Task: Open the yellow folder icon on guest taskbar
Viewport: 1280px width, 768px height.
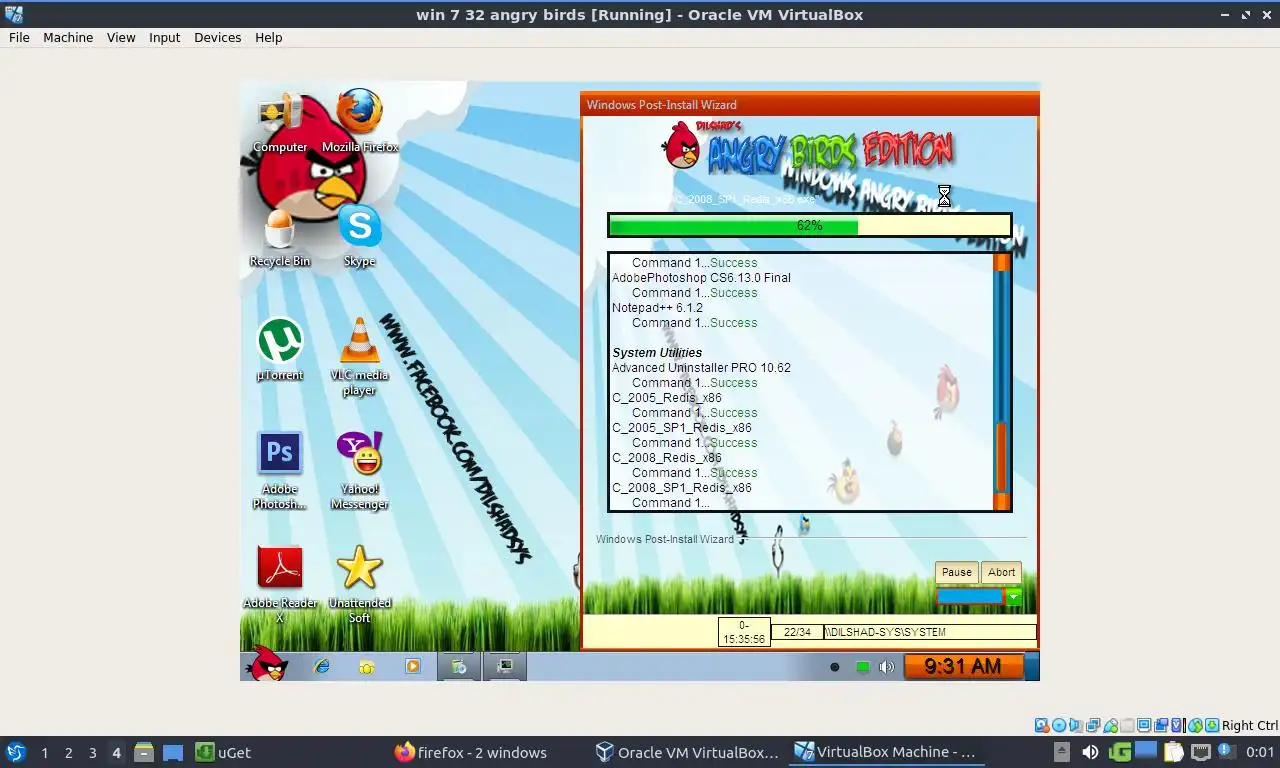Action: [367, 666]
